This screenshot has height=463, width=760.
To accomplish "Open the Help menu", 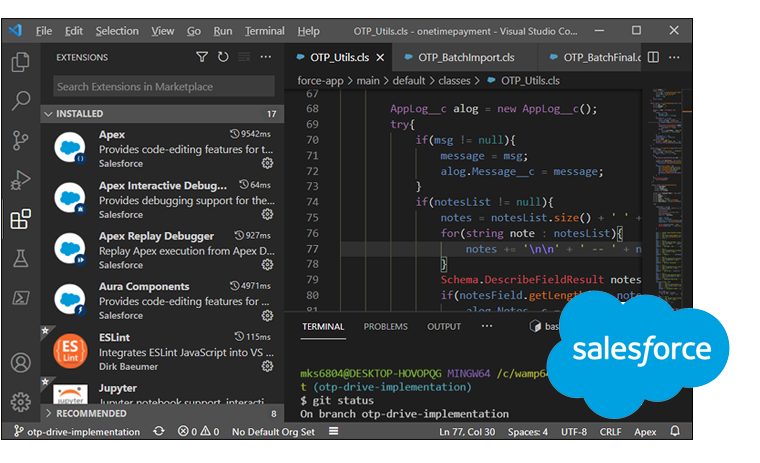I will tap(308, 31).
